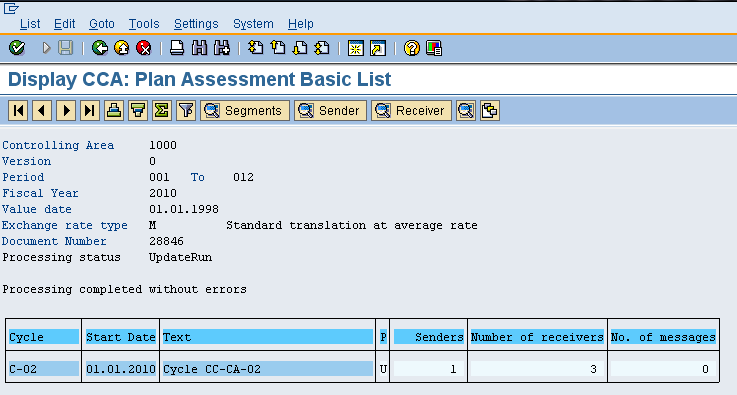
Task: Click Next Page icon
Action: point(300,48)
